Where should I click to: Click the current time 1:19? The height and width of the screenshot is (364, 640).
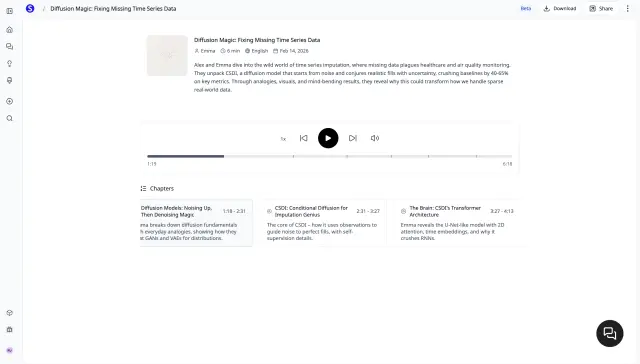[152, 164]
